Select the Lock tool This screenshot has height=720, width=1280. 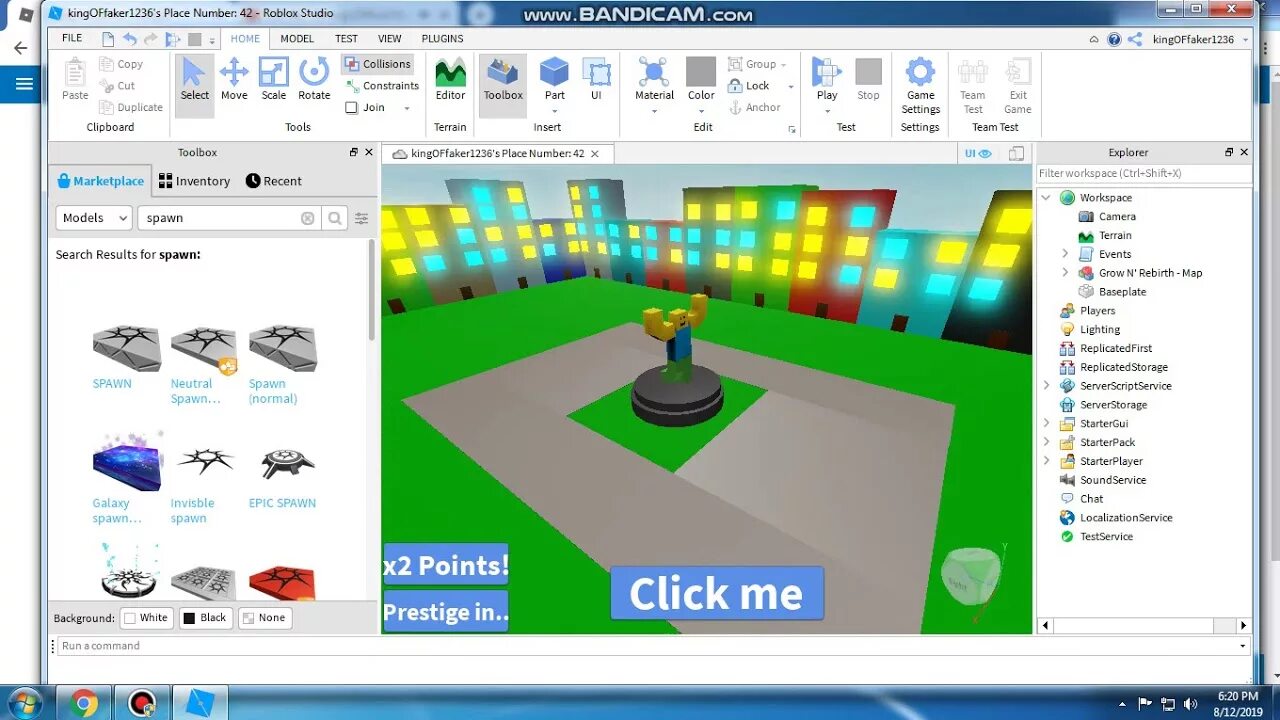click(749, 86)
